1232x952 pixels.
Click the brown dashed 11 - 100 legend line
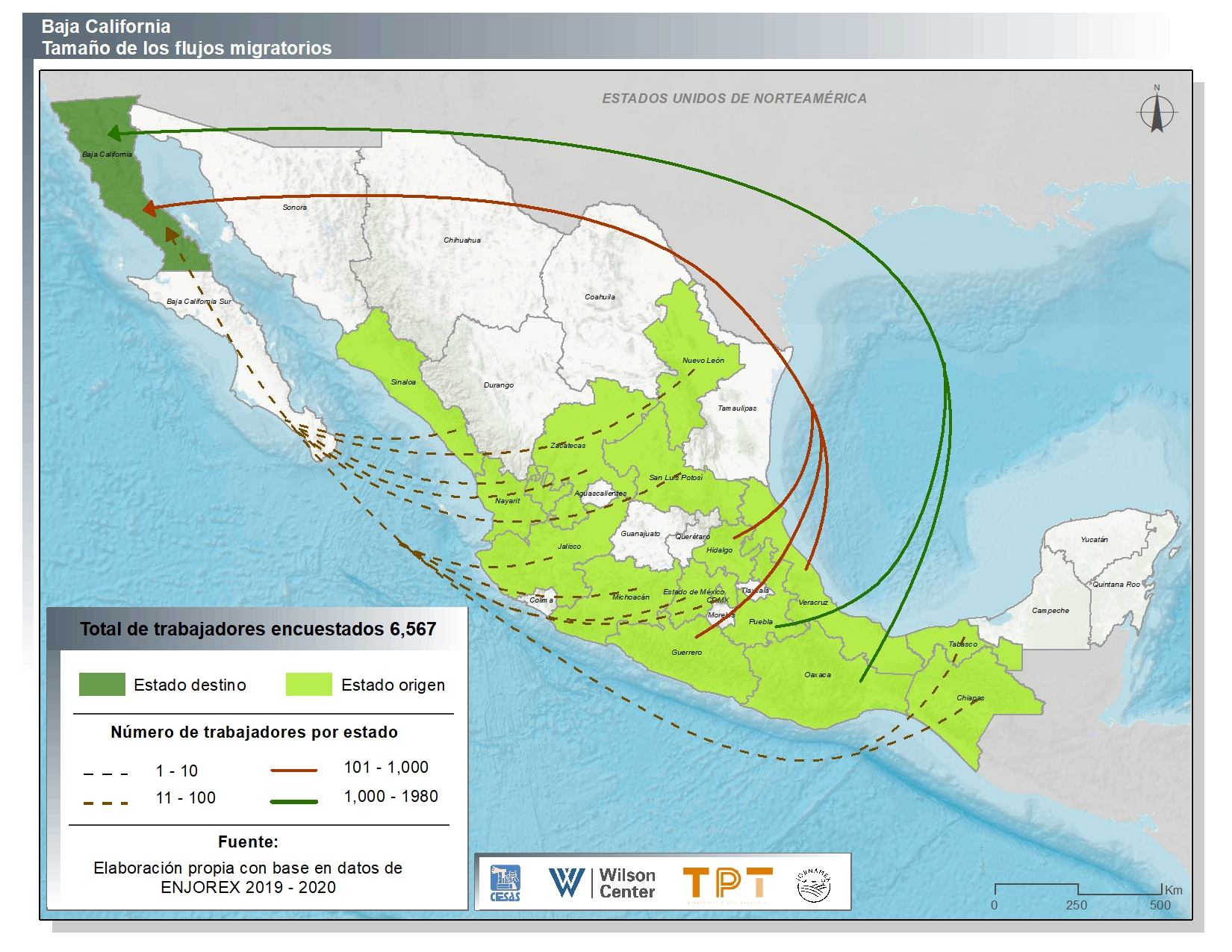(x=105, y=803)
